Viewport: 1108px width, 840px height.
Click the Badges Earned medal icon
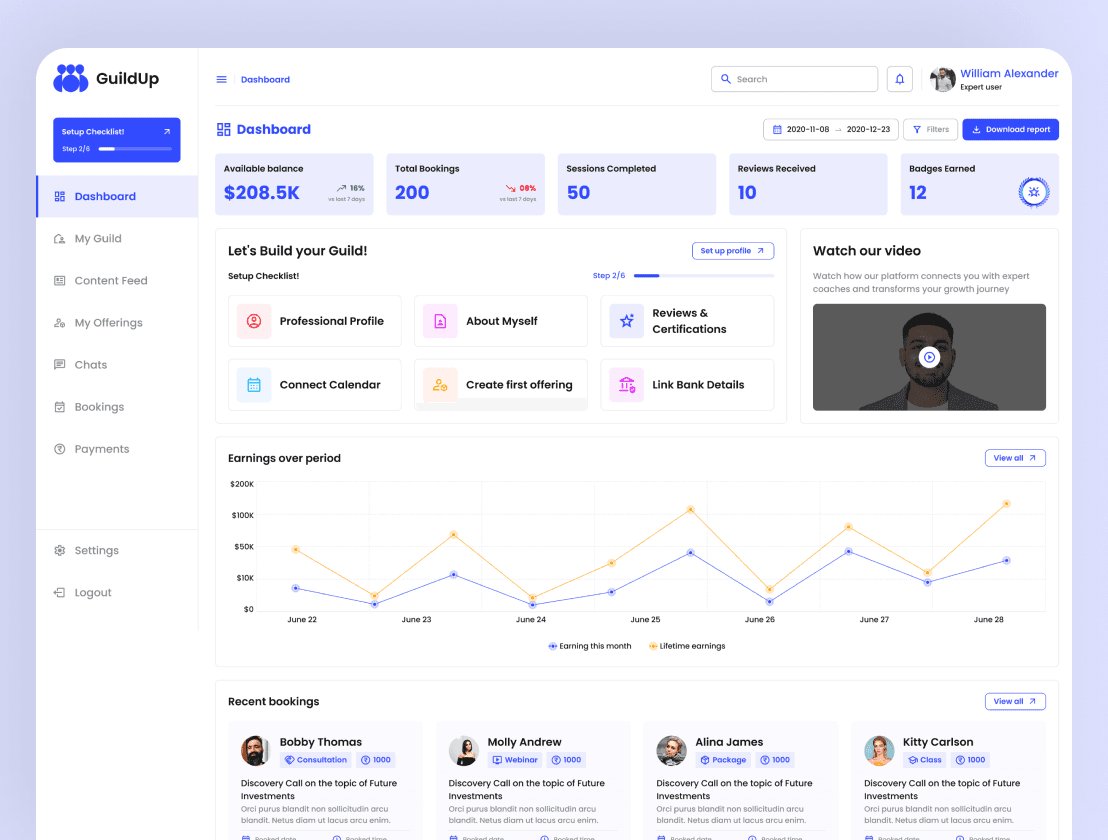coord(1033,191)
